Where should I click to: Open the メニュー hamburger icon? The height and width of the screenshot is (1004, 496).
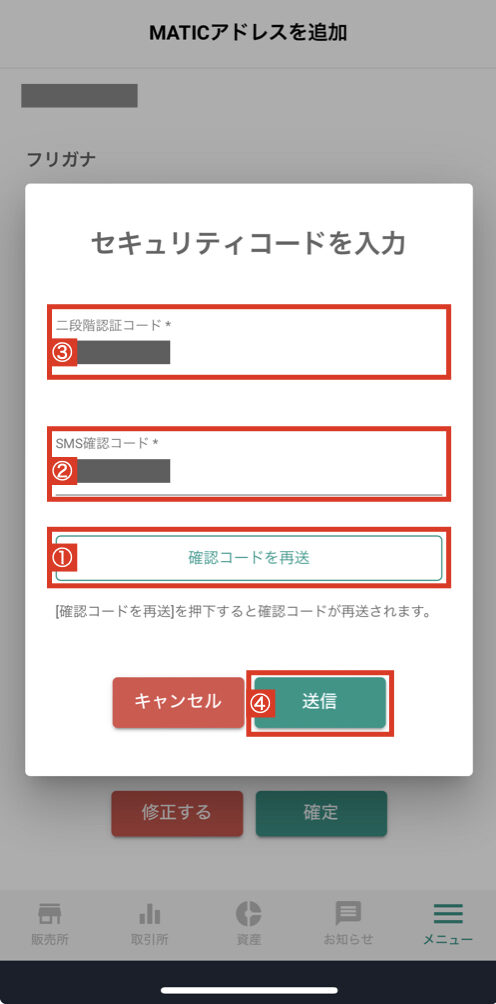(x=448, y=914)
